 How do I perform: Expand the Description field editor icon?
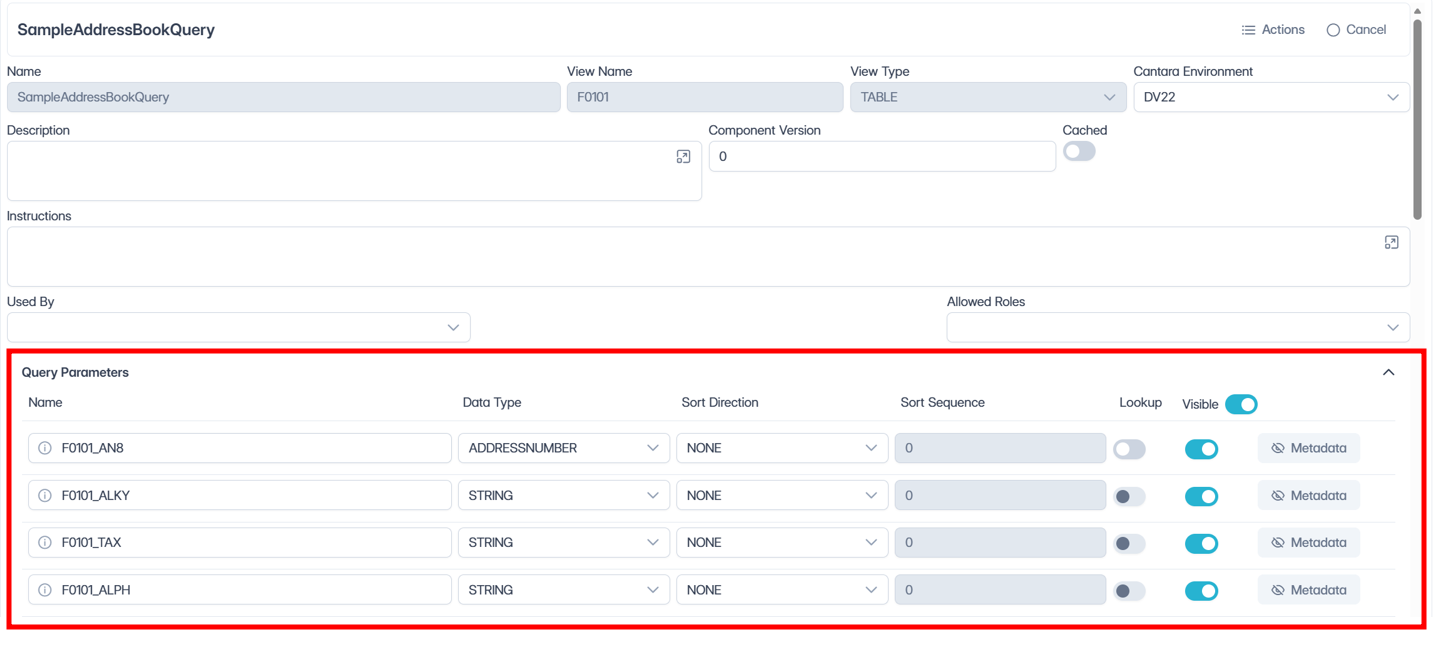(x=683, y=157)
